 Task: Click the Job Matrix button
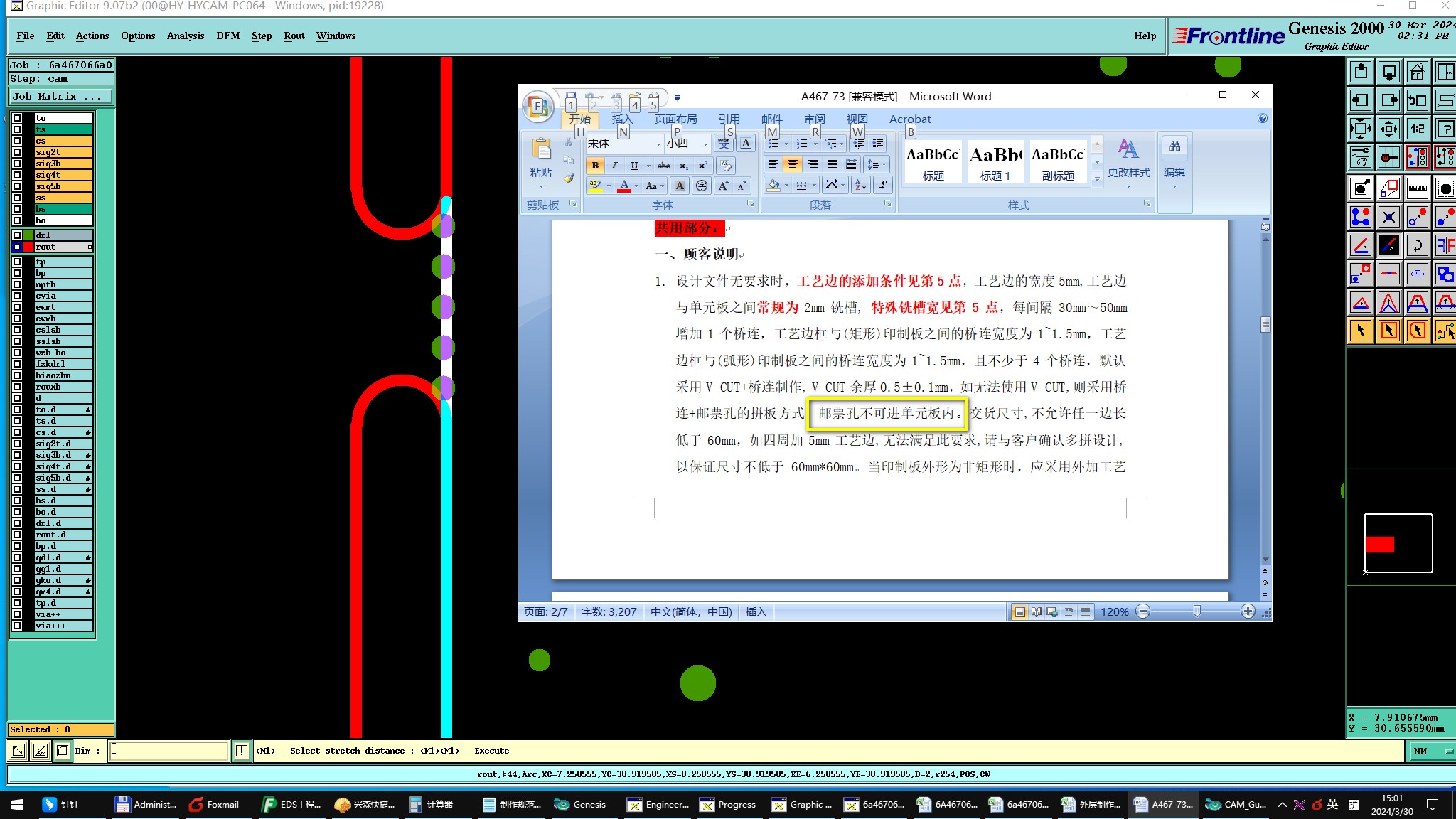[60, 97]
